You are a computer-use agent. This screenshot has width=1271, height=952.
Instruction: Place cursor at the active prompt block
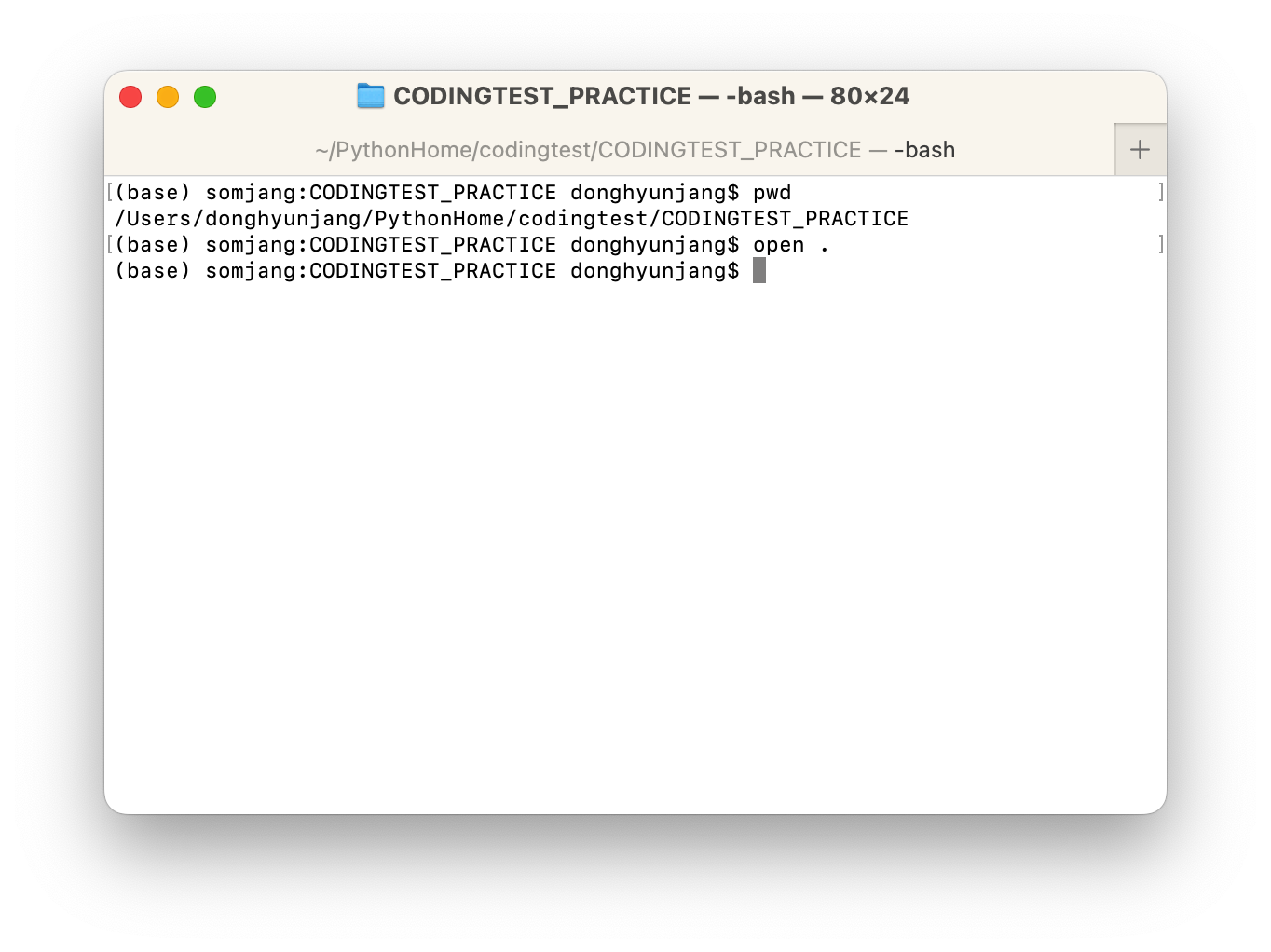click(759, 271)
